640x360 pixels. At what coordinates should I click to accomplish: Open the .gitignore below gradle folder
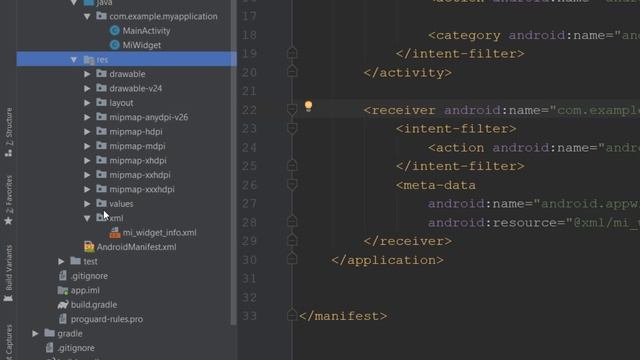point(76,348)
